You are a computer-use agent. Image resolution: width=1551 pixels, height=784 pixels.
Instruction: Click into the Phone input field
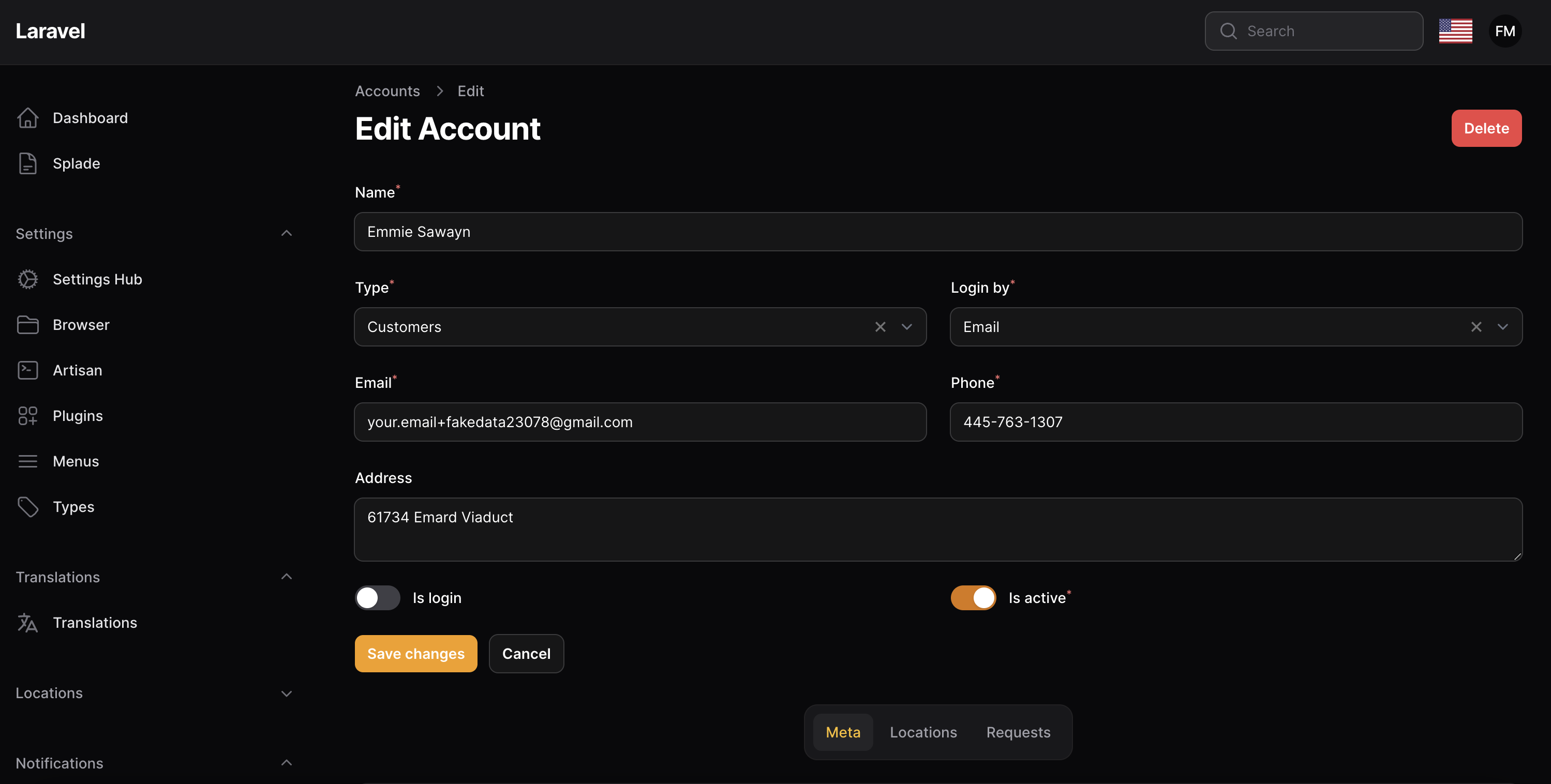(x=1235, y=422)
